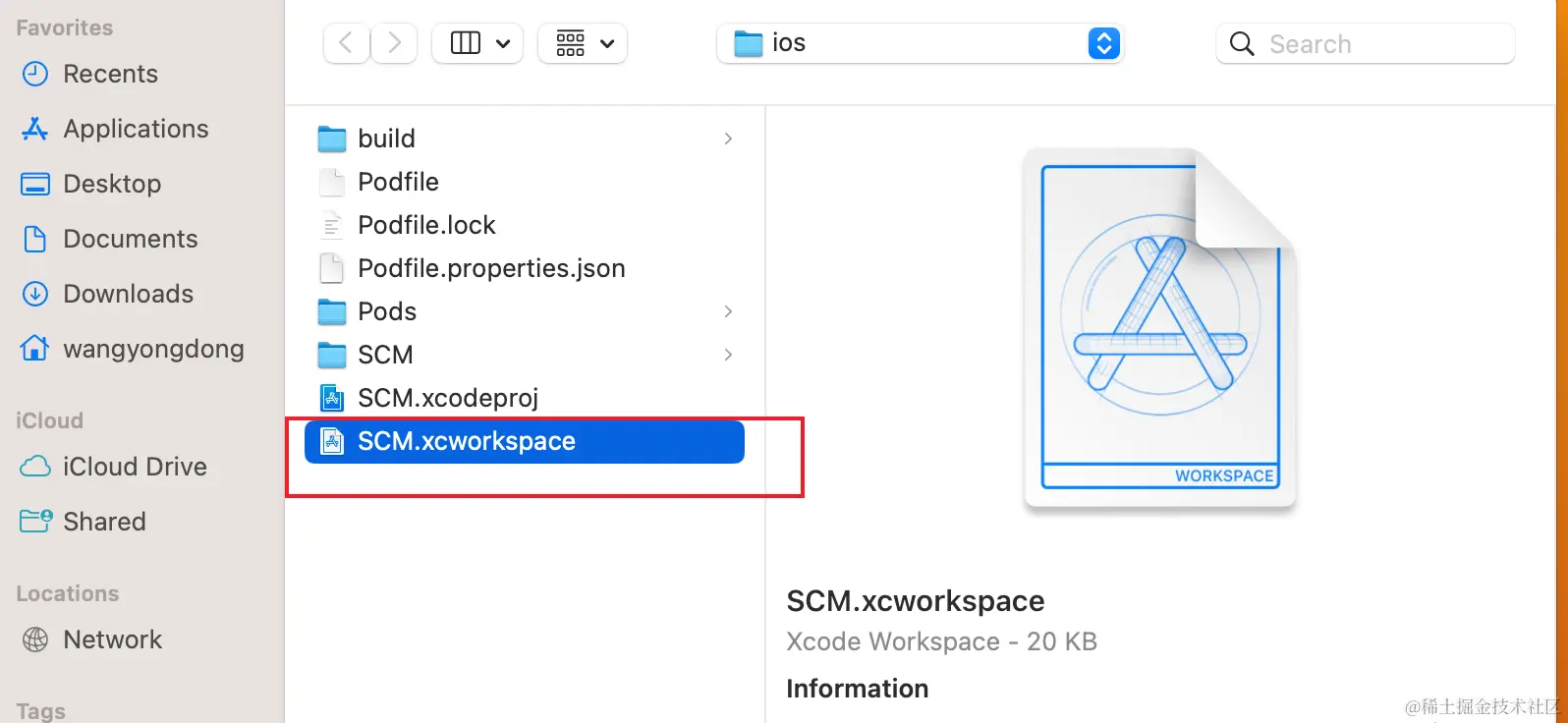The width and height of the screenshot is (1568, 723).
Task: Expand the Pods folder chevron
Action: pyautogui.click(x=728, y=311)
